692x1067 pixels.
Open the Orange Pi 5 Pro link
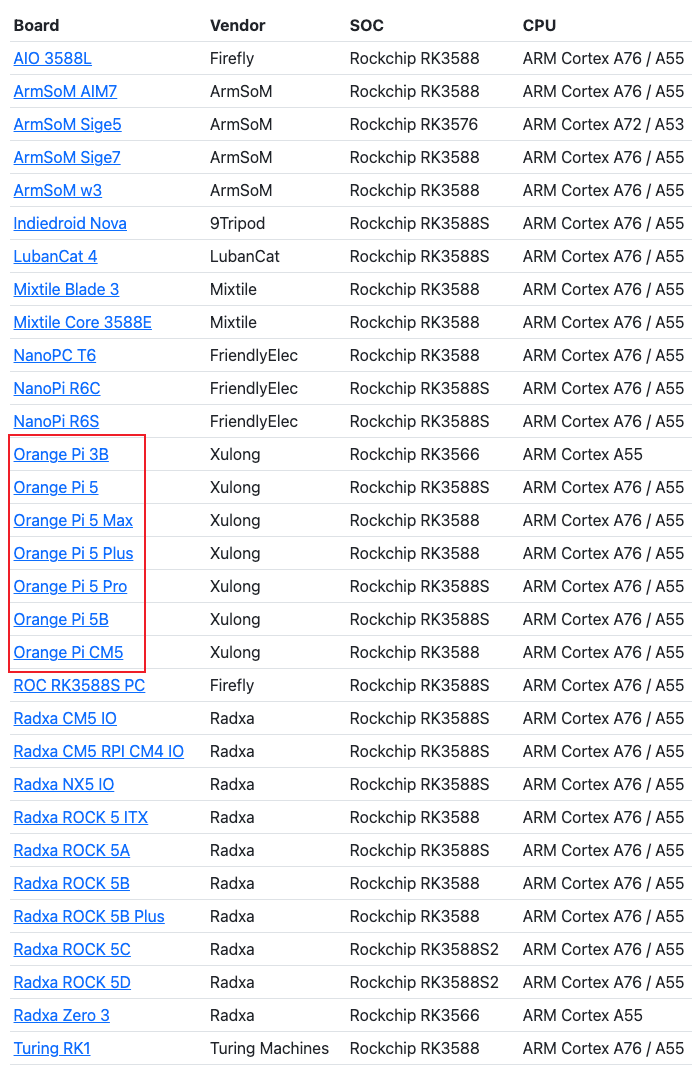[70, 587]
